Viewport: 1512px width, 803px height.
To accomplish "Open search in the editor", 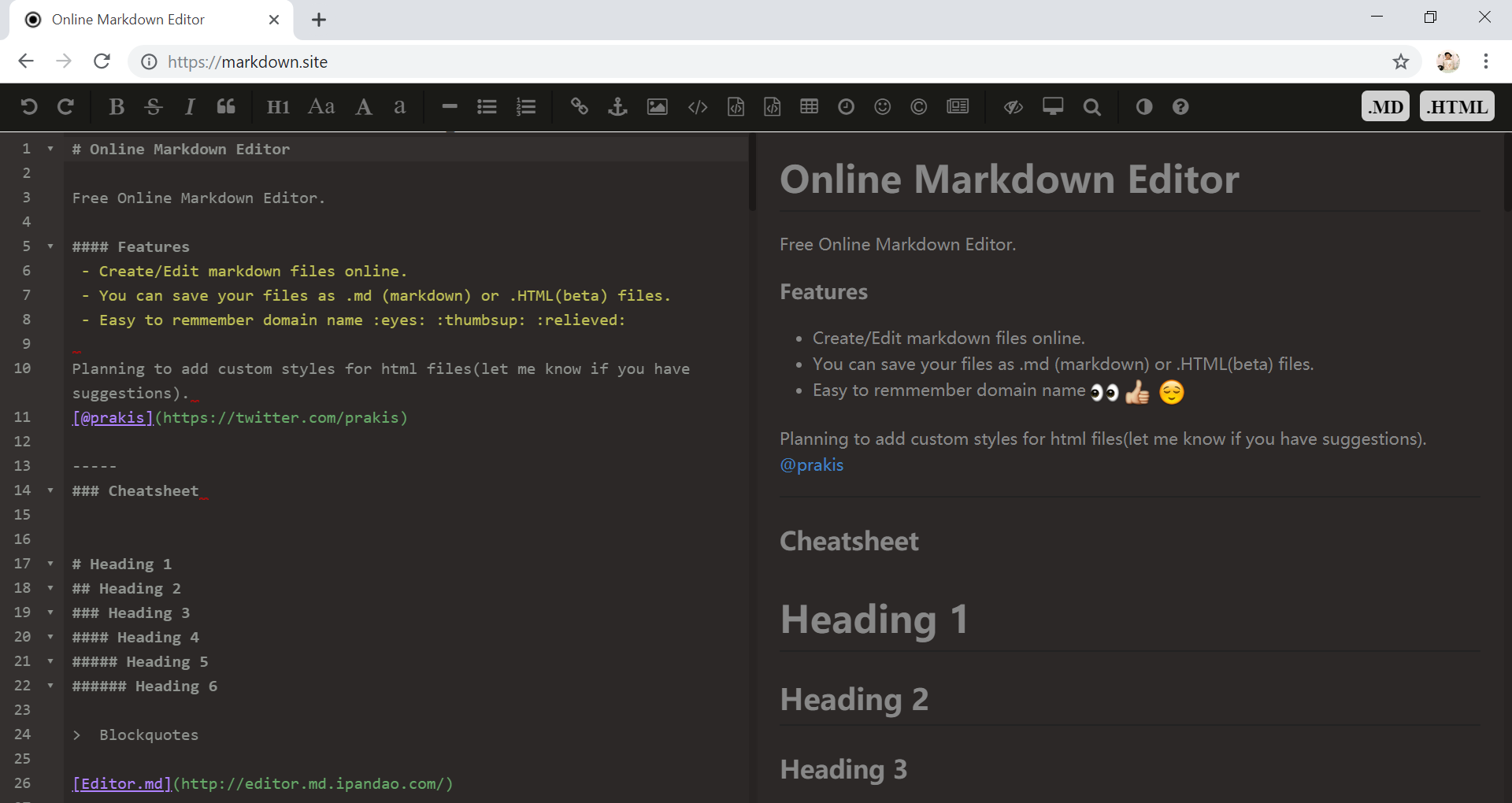I will coord(1092,106).
